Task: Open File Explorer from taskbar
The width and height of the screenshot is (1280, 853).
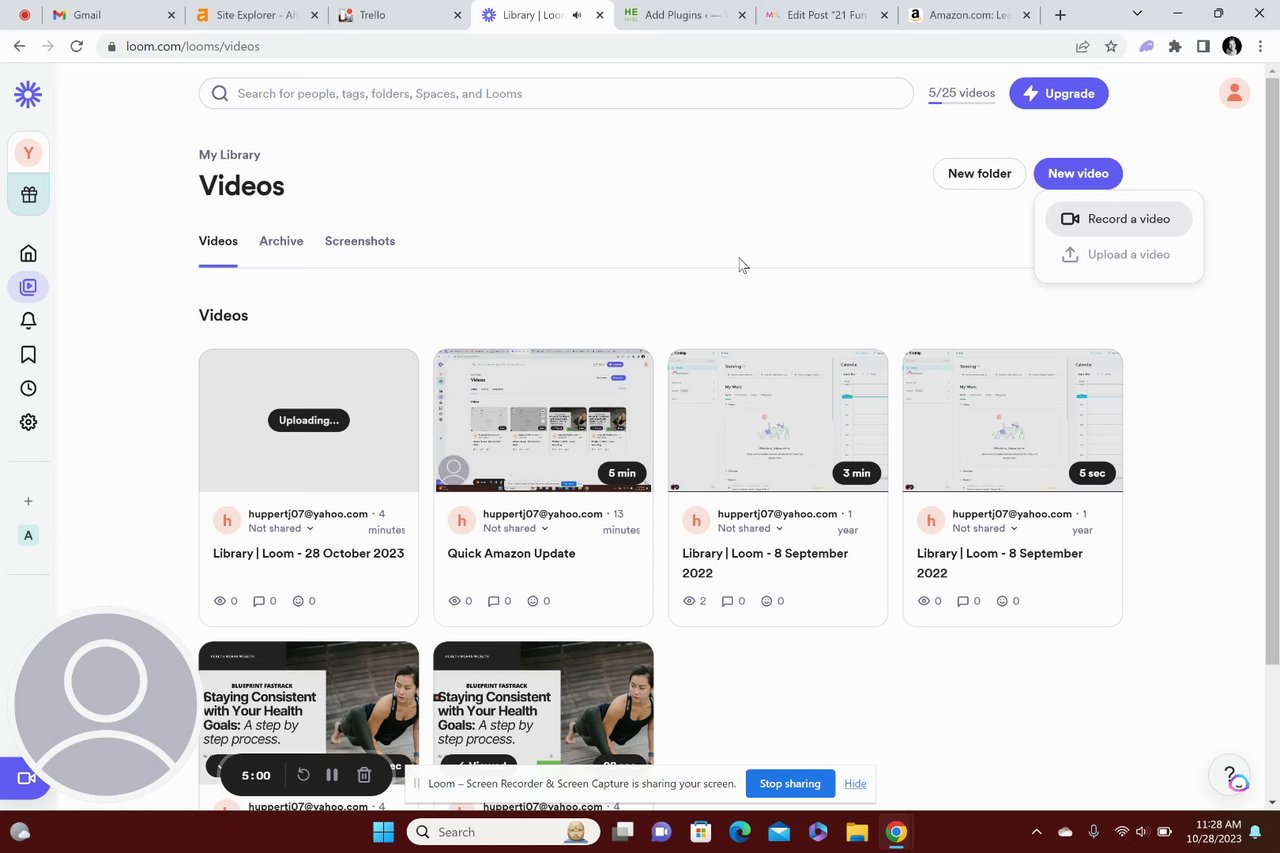Action: coord(857,832)
